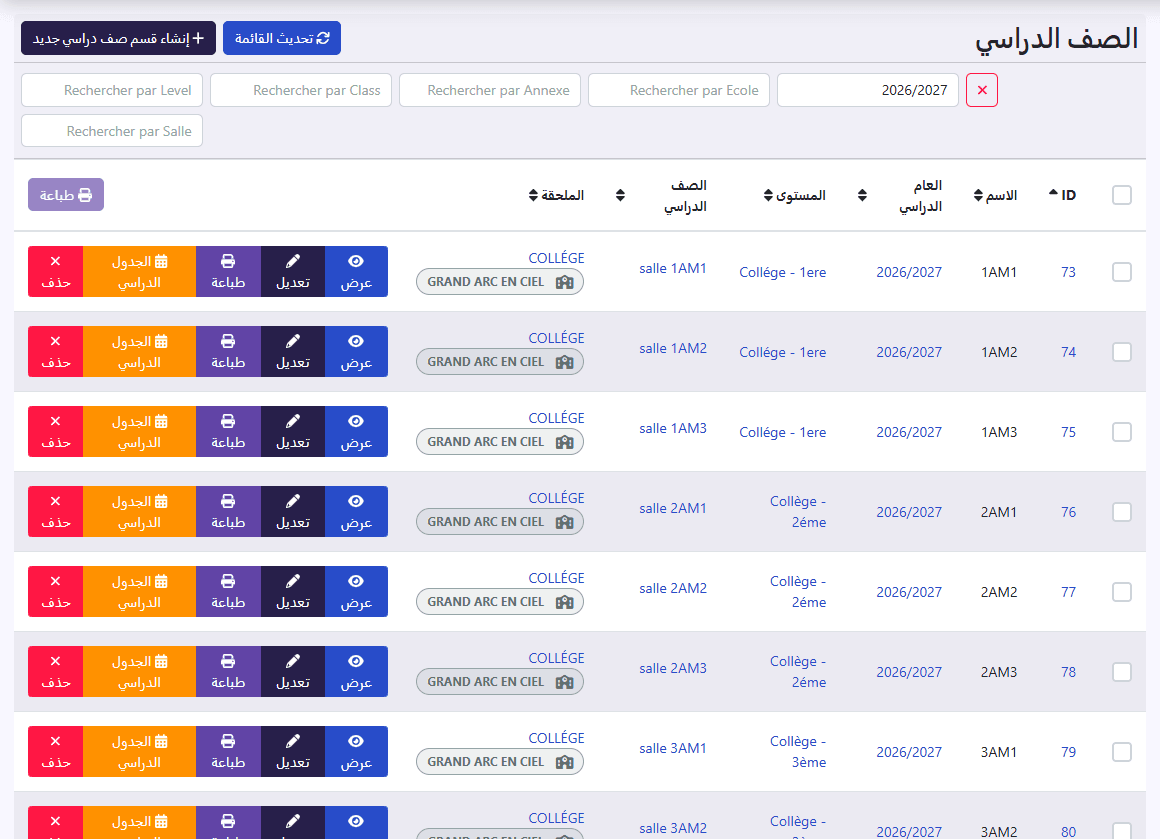This screenshot has width=1160, height=839.
Task: Open the salle 2AM3 link
Action: coord(672,668)
